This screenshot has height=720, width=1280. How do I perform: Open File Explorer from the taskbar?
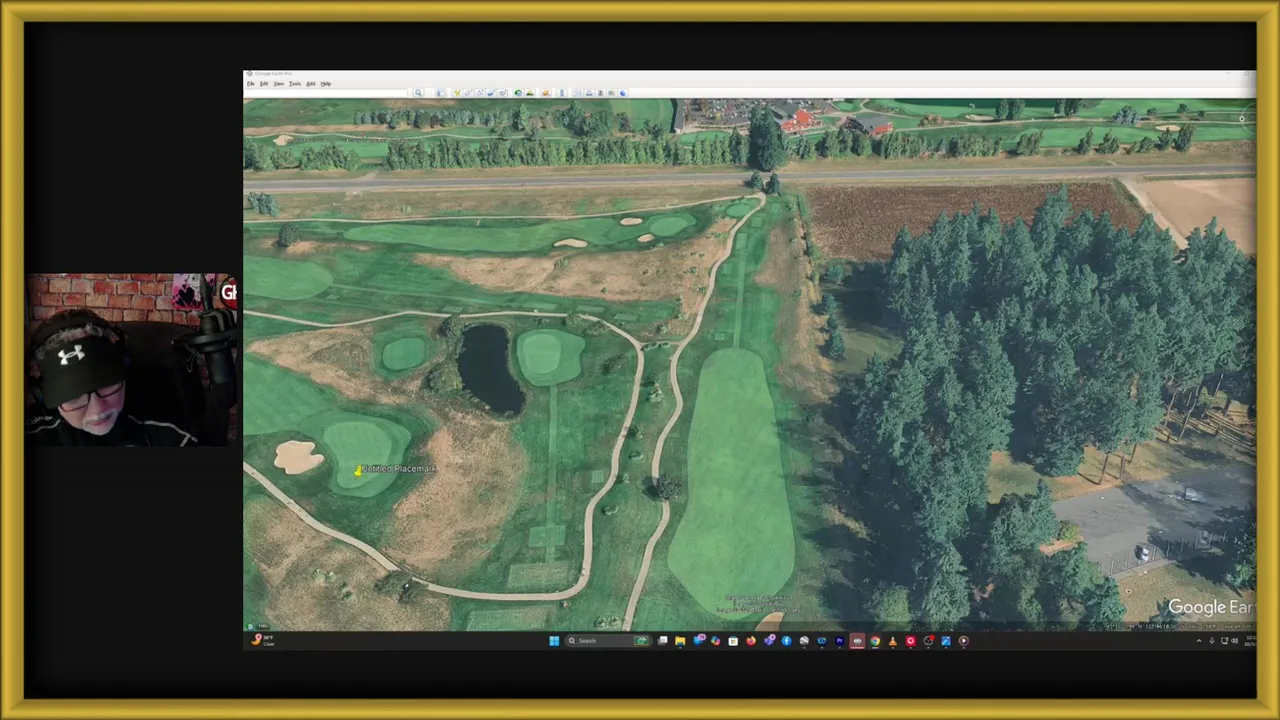coord(680,641)
